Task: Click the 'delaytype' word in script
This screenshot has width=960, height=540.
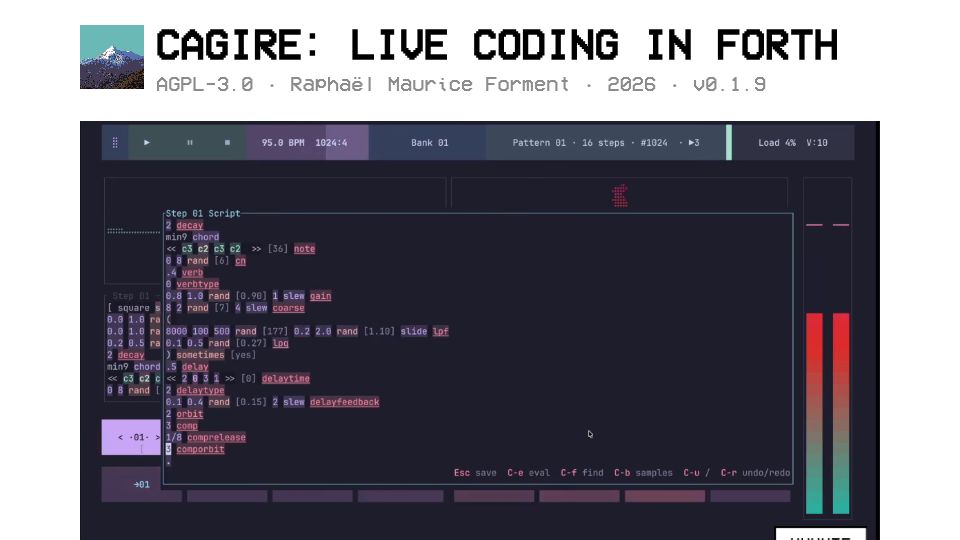Action: pos(200,390)
